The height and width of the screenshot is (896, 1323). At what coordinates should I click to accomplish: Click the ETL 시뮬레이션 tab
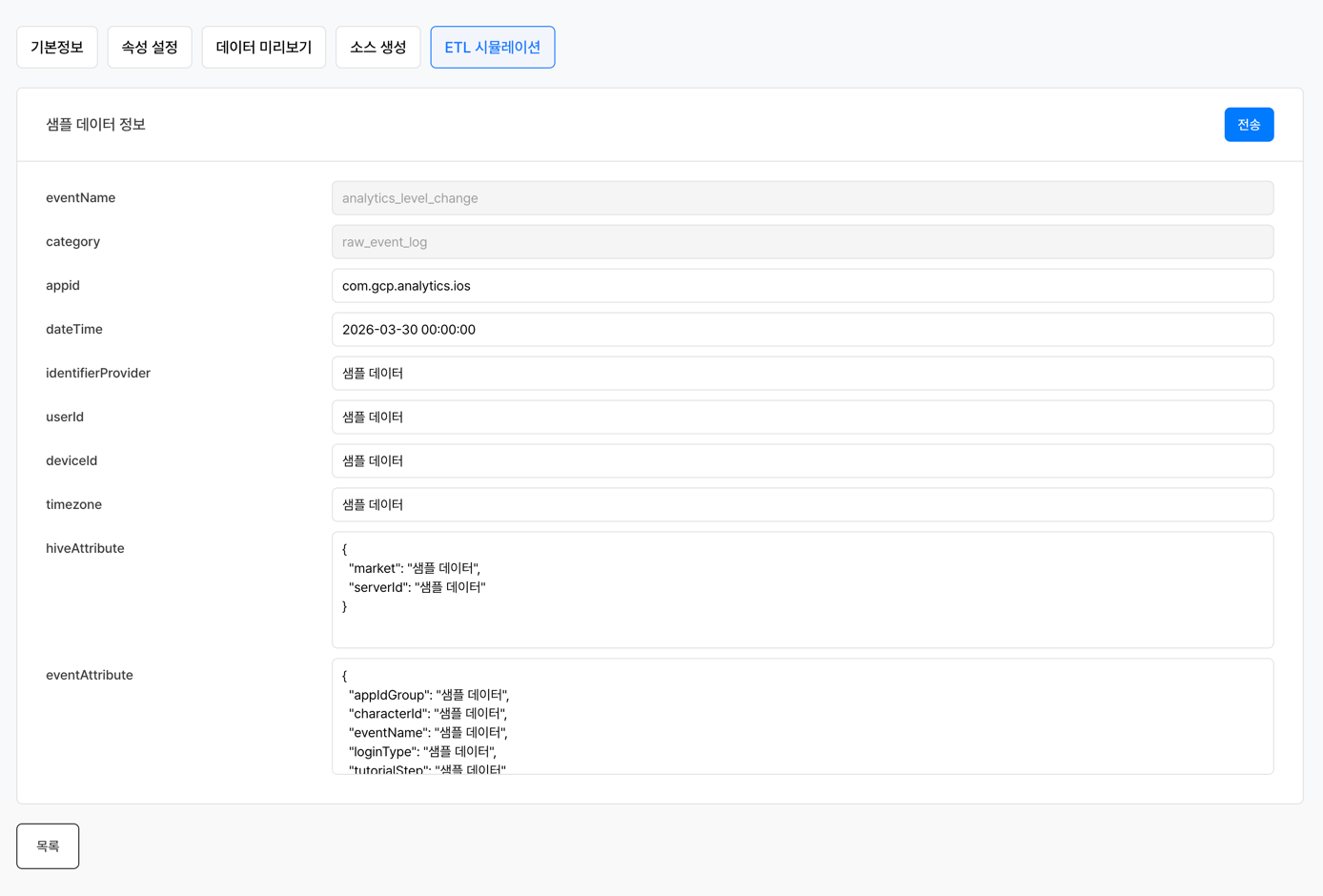[x=492, y=48]
